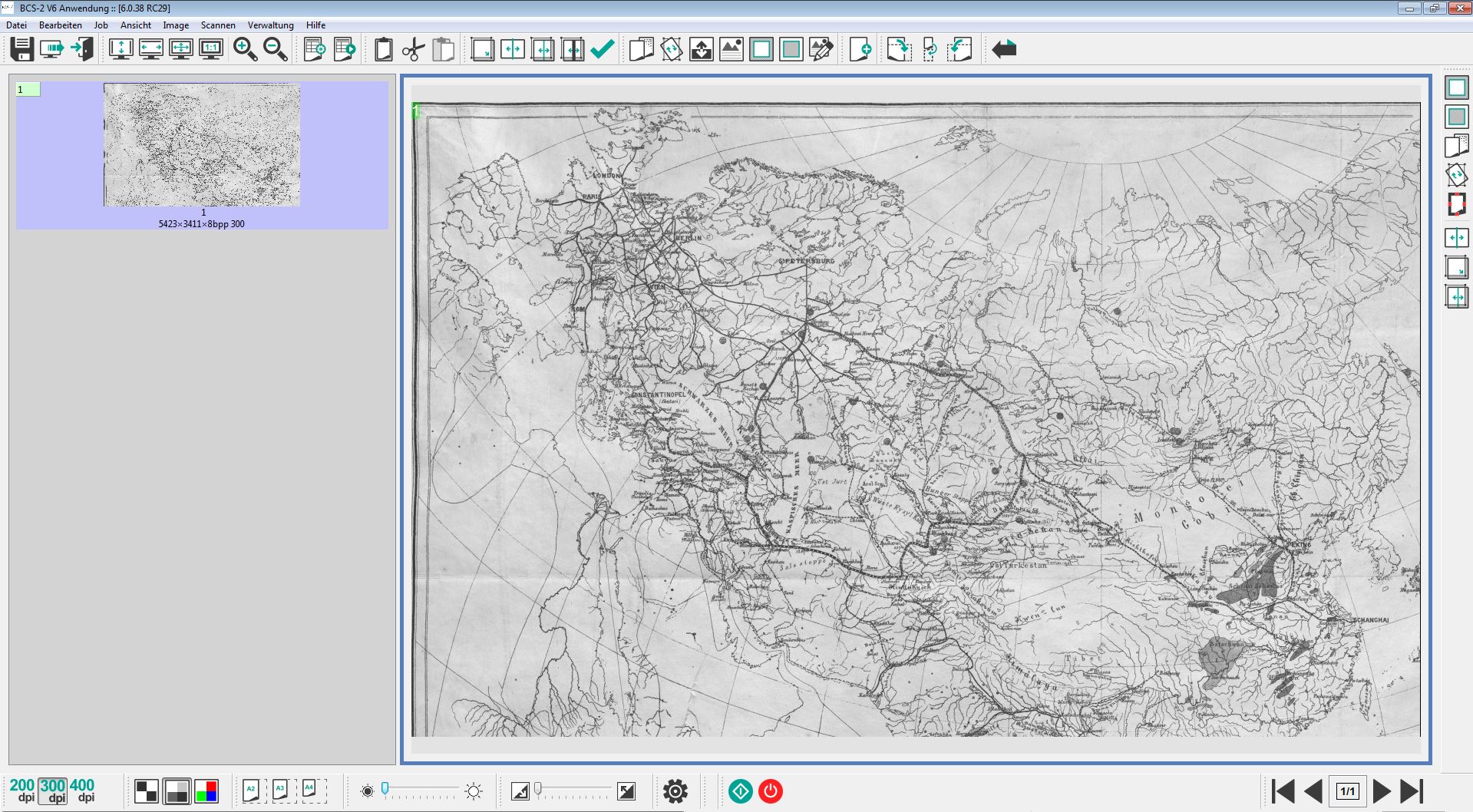Choose A2 page format
Viewport: 1473px width, 812px height.
tap(254, 791)
